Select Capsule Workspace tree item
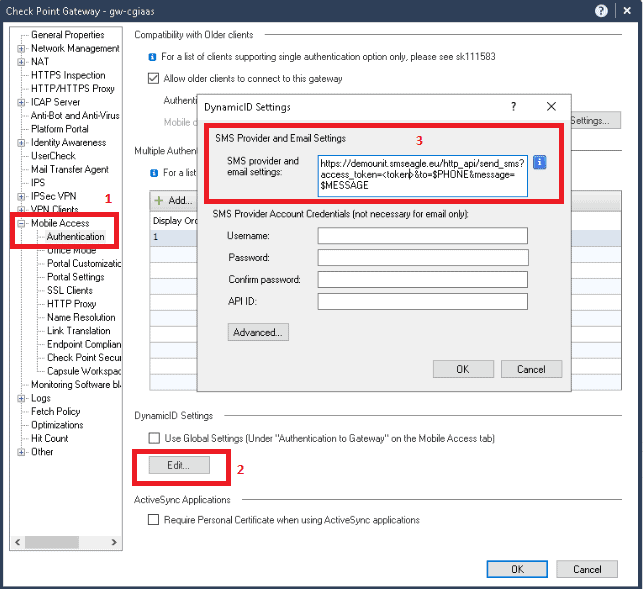 [84, 371]
